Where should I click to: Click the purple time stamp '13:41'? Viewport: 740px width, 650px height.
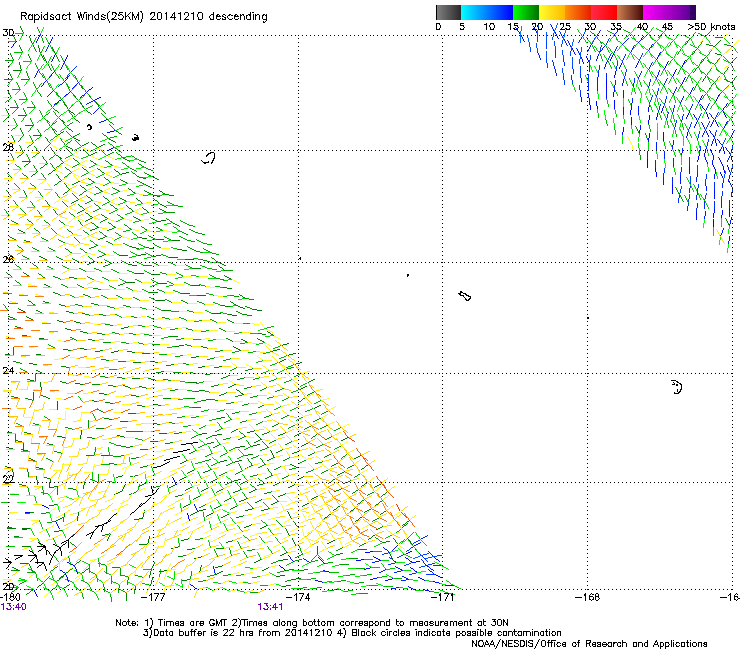pos(270,607)
